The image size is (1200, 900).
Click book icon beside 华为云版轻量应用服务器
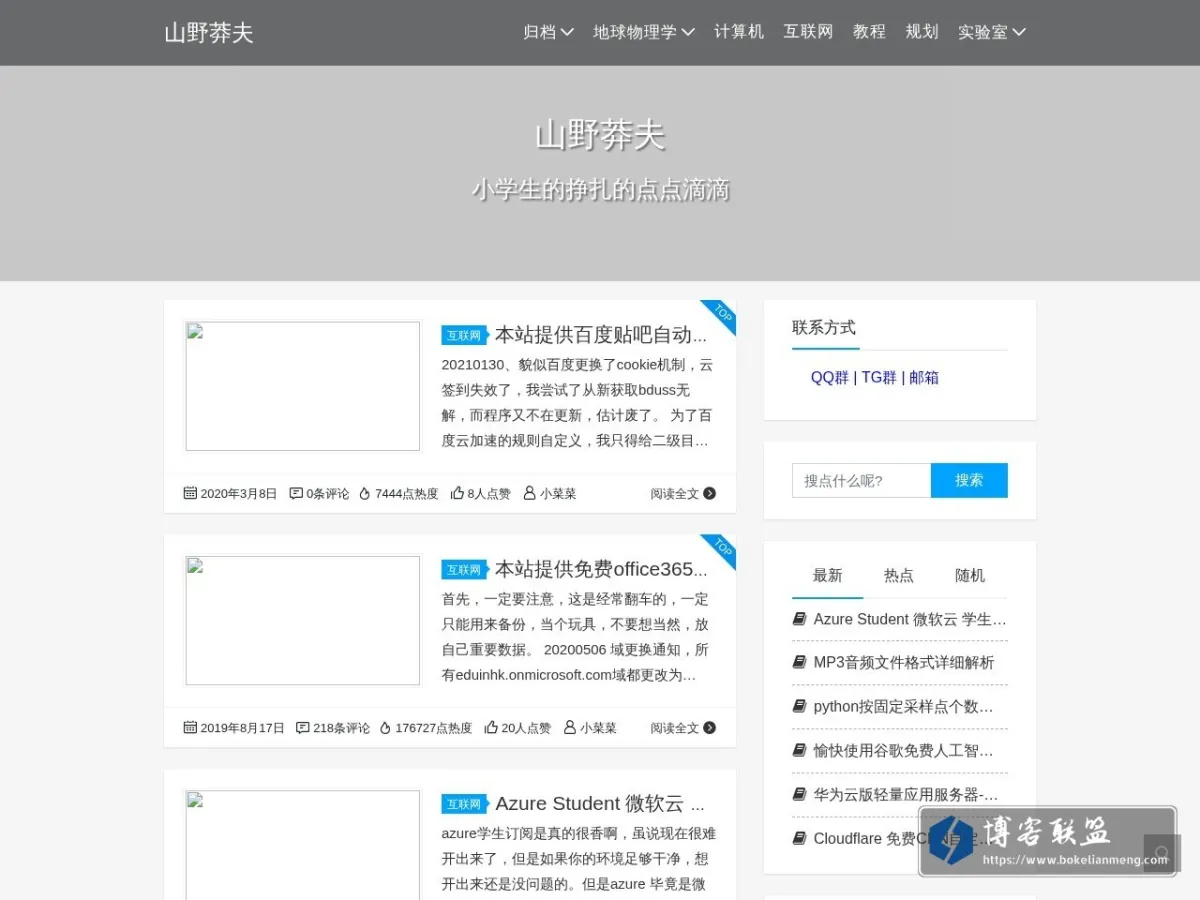click(799, 794)
